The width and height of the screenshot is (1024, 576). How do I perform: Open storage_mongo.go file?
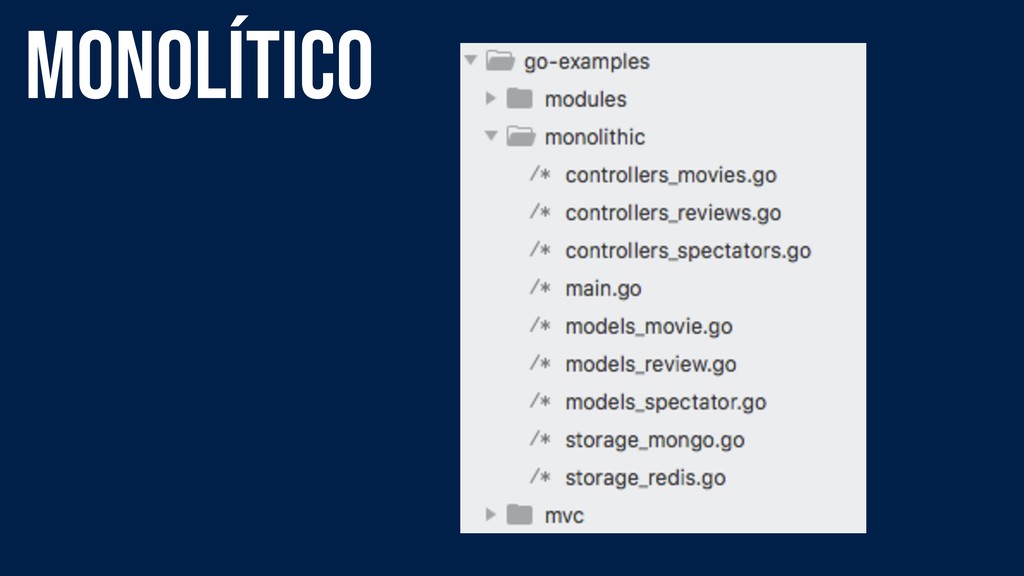[x=655, y=441]
